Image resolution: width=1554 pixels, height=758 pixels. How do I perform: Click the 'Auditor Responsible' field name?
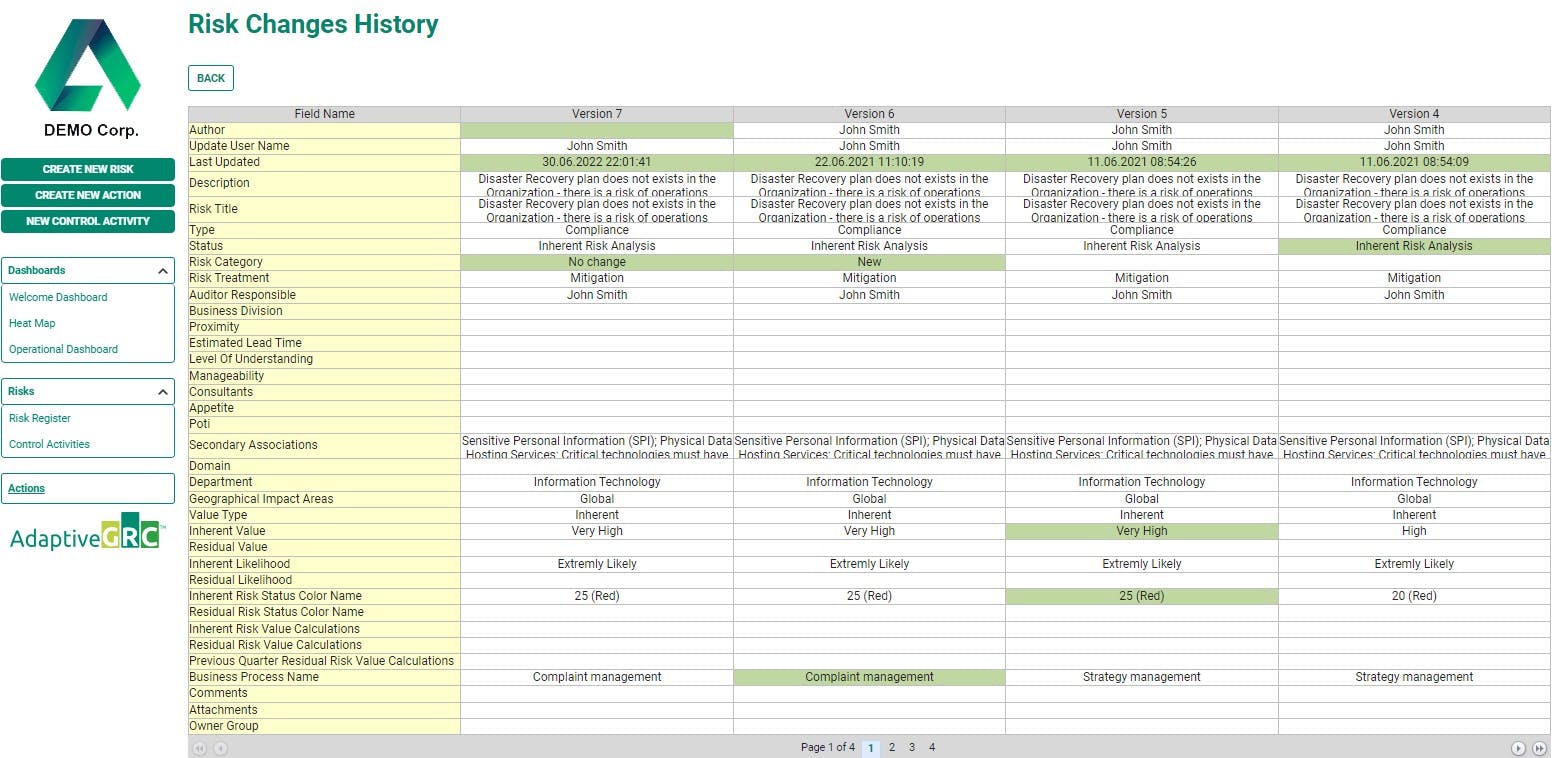click(325, 295)
